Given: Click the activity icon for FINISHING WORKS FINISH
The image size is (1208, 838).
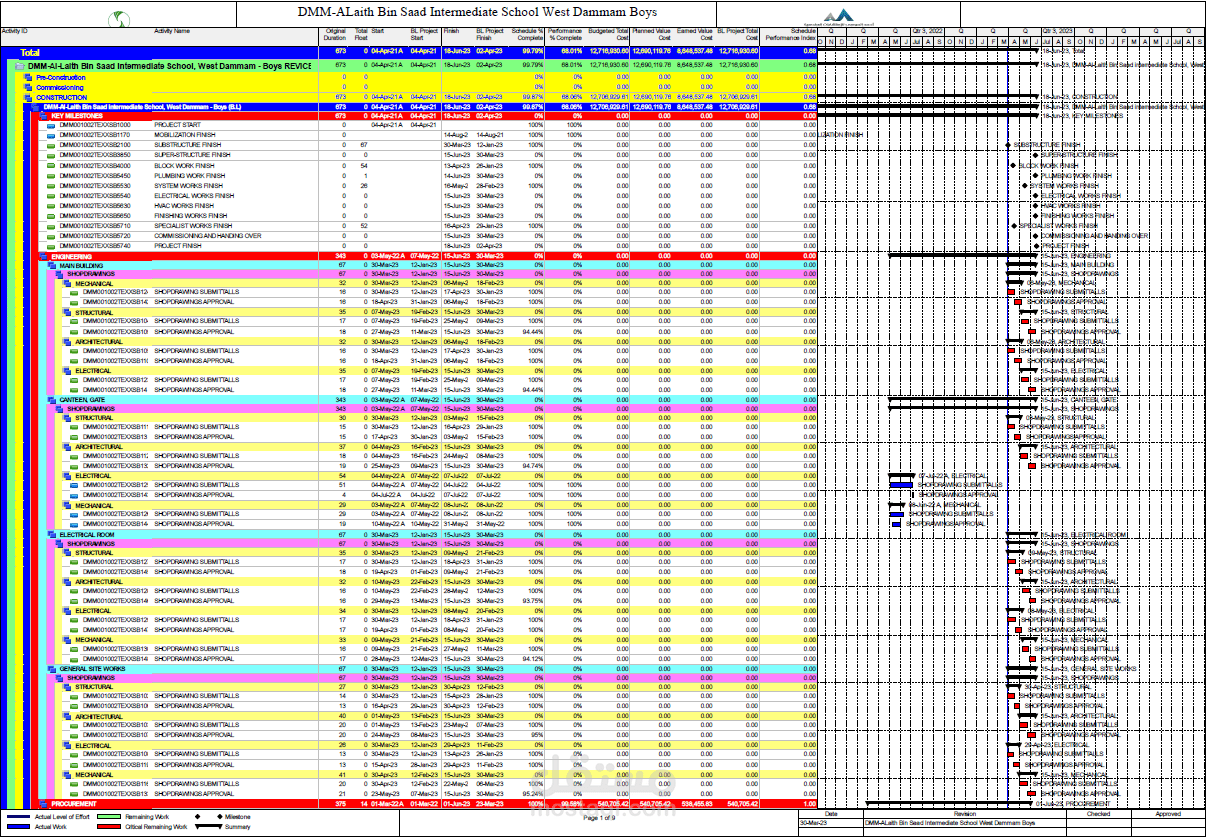Looking at the screenshot, I should click(x=51, y=216).
